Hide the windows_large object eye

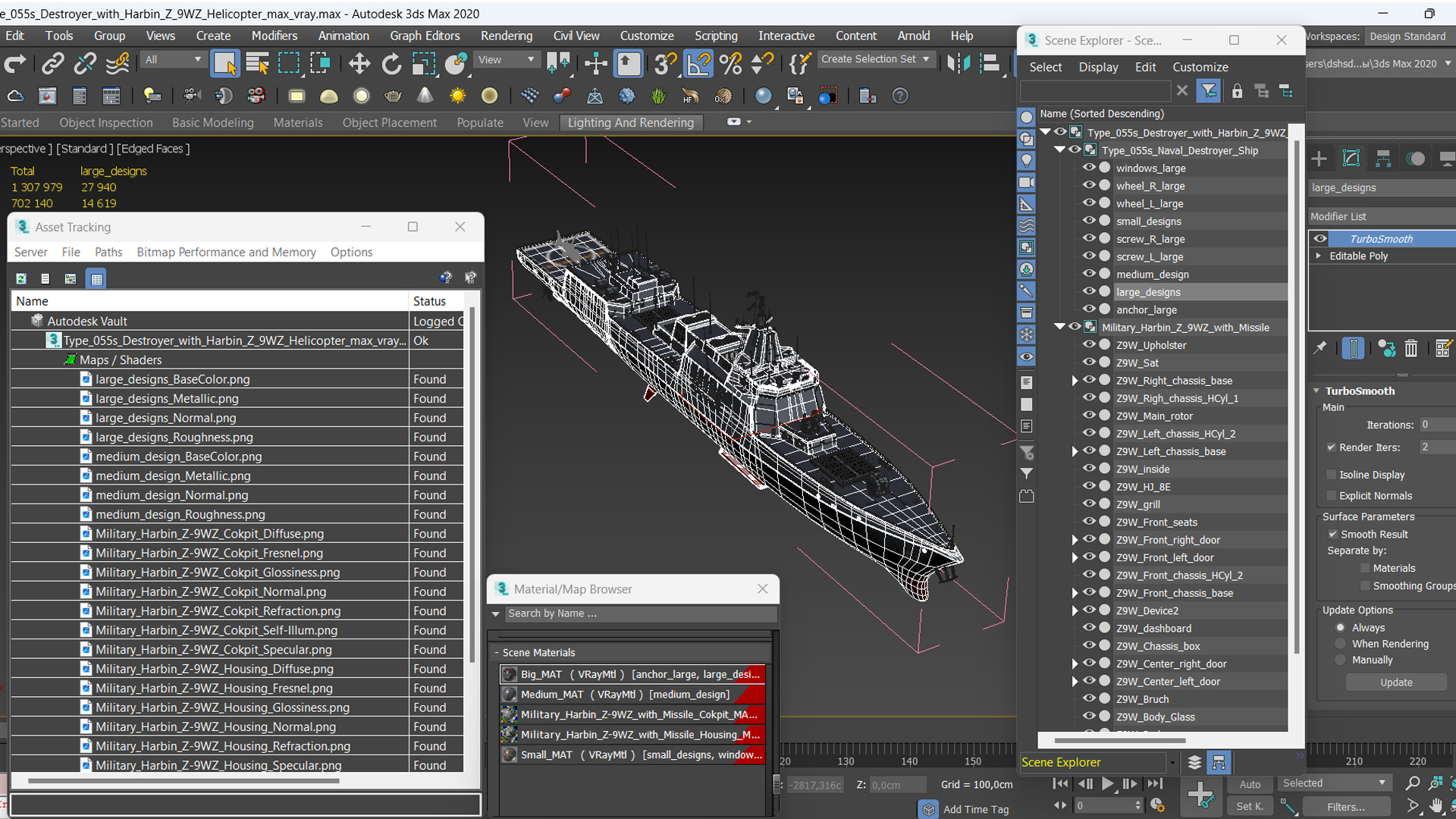tap(1089, 168)
